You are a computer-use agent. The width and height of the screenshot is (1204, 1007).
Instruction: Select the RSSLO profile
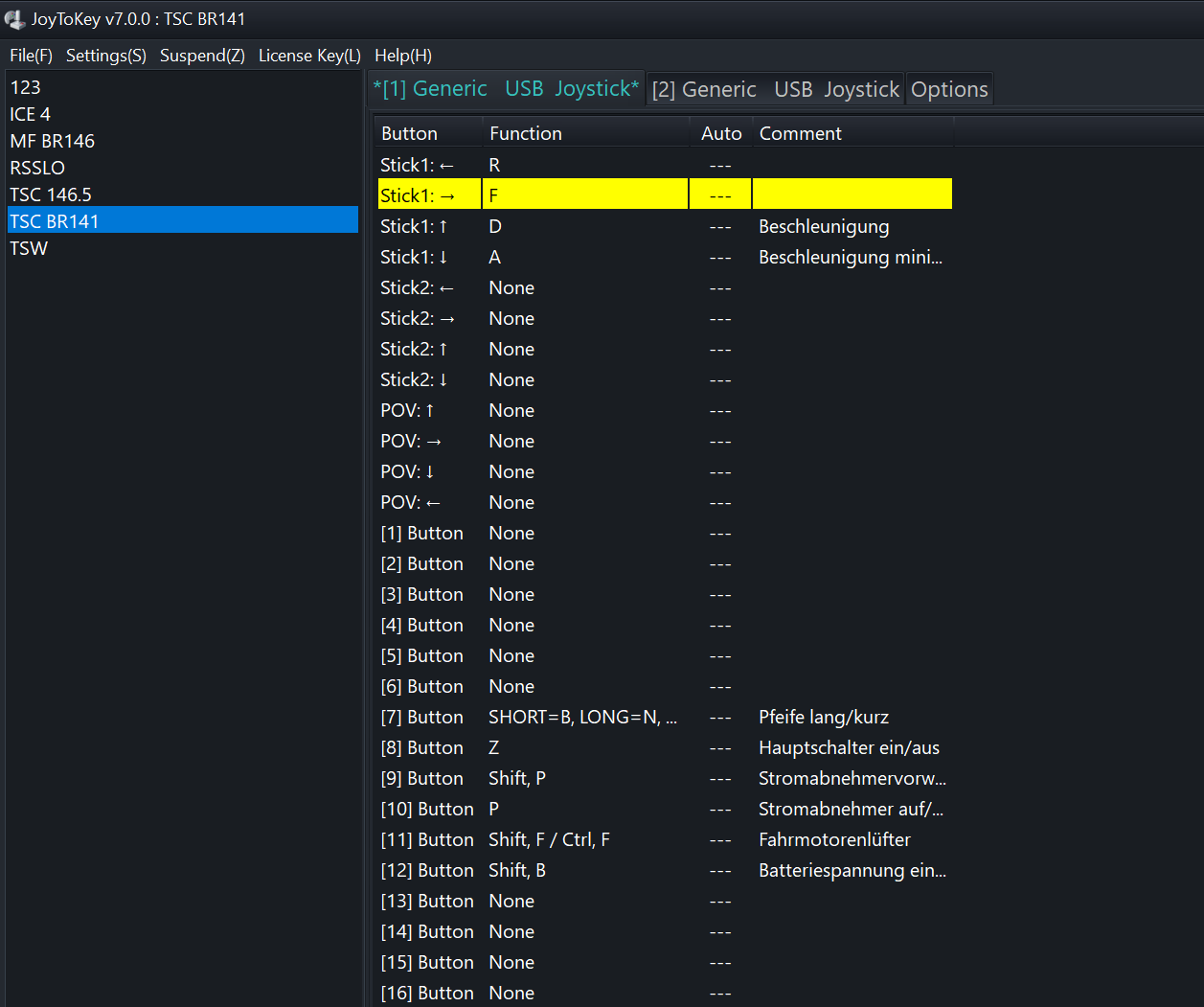point(182,168)
